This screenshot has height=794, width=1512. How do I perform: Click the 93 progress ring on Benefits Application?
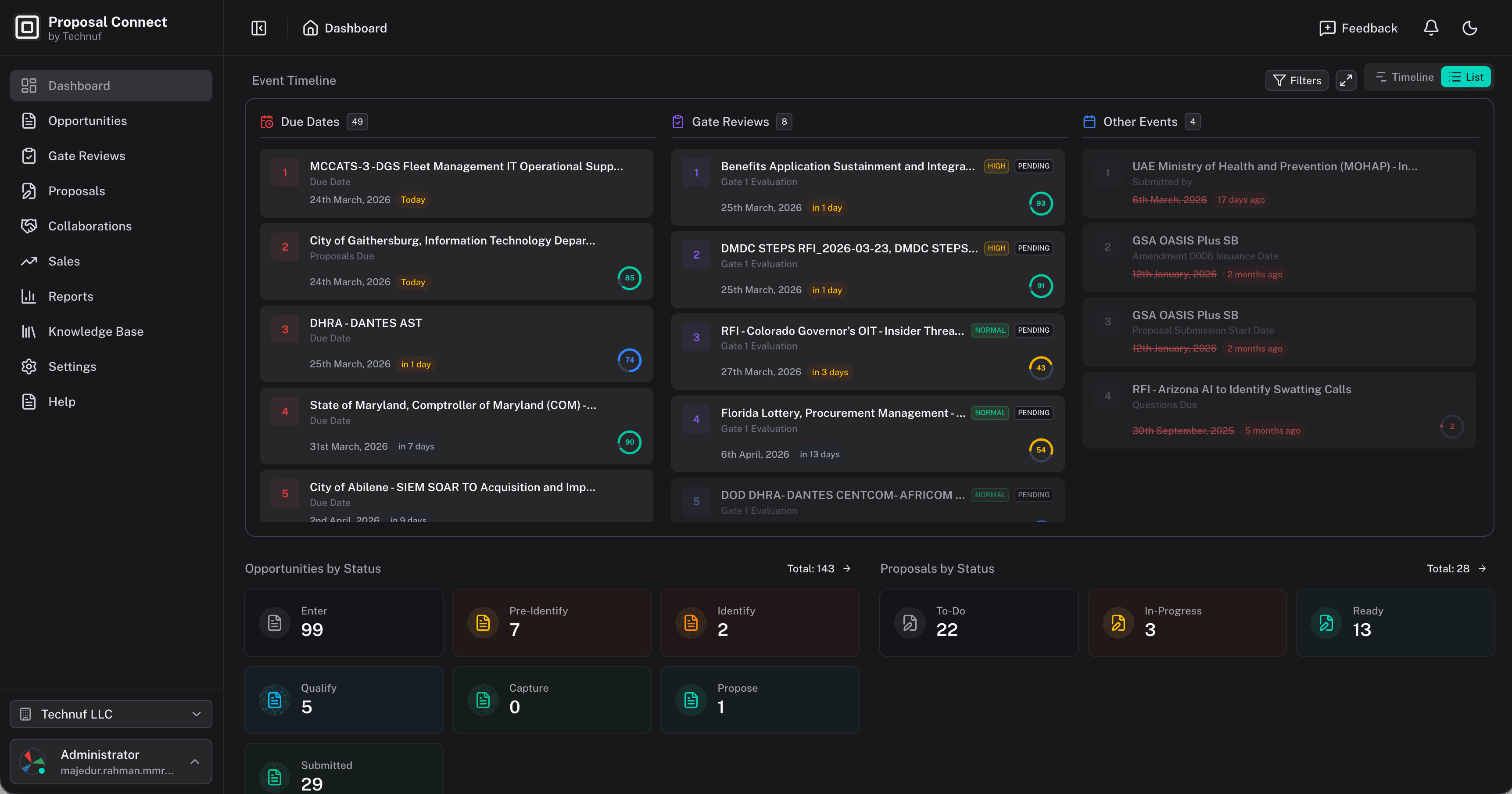[x=1041, y=203]
